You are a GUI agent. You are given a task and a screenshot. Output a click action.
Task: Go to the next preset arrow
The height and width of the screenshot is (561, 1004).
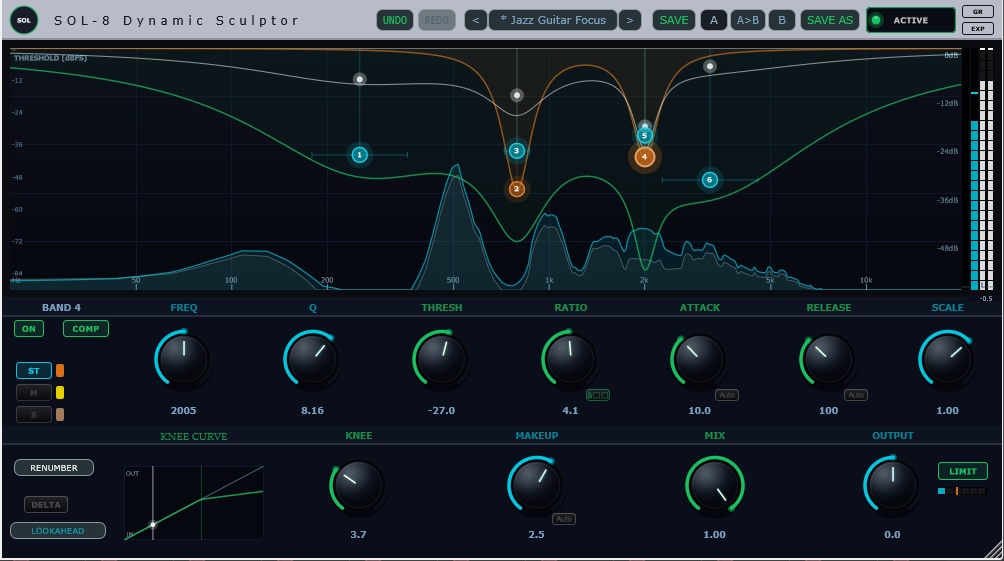629,20
